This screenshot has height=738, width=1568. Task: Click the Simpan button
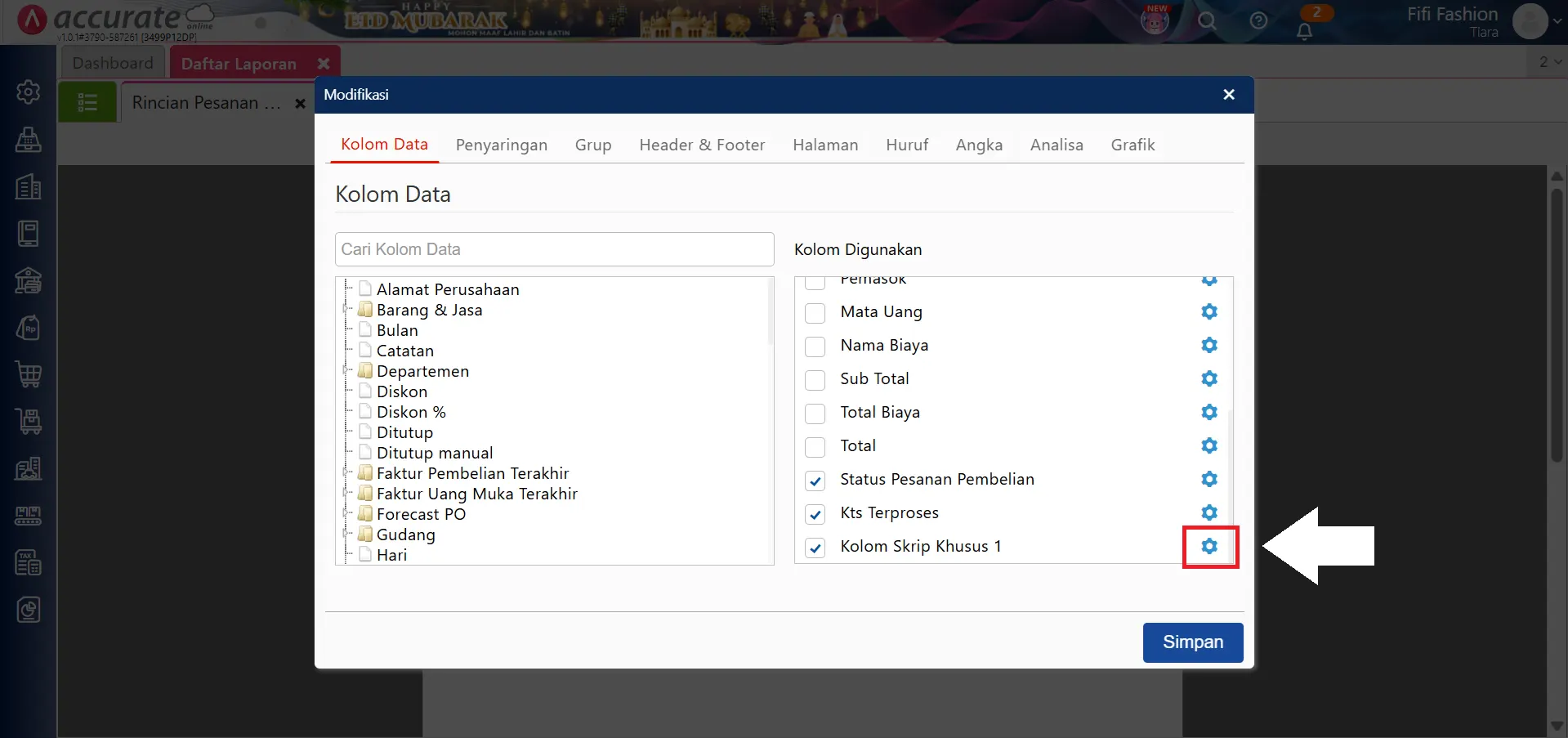pyautogui.click(x=1192, y=642)
